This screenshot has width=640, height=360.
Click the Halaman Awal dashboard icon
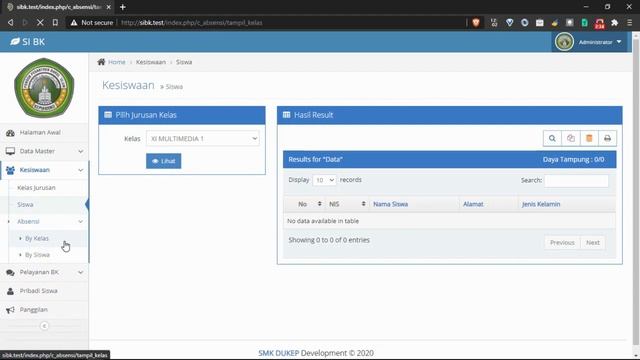pos(10,133)
